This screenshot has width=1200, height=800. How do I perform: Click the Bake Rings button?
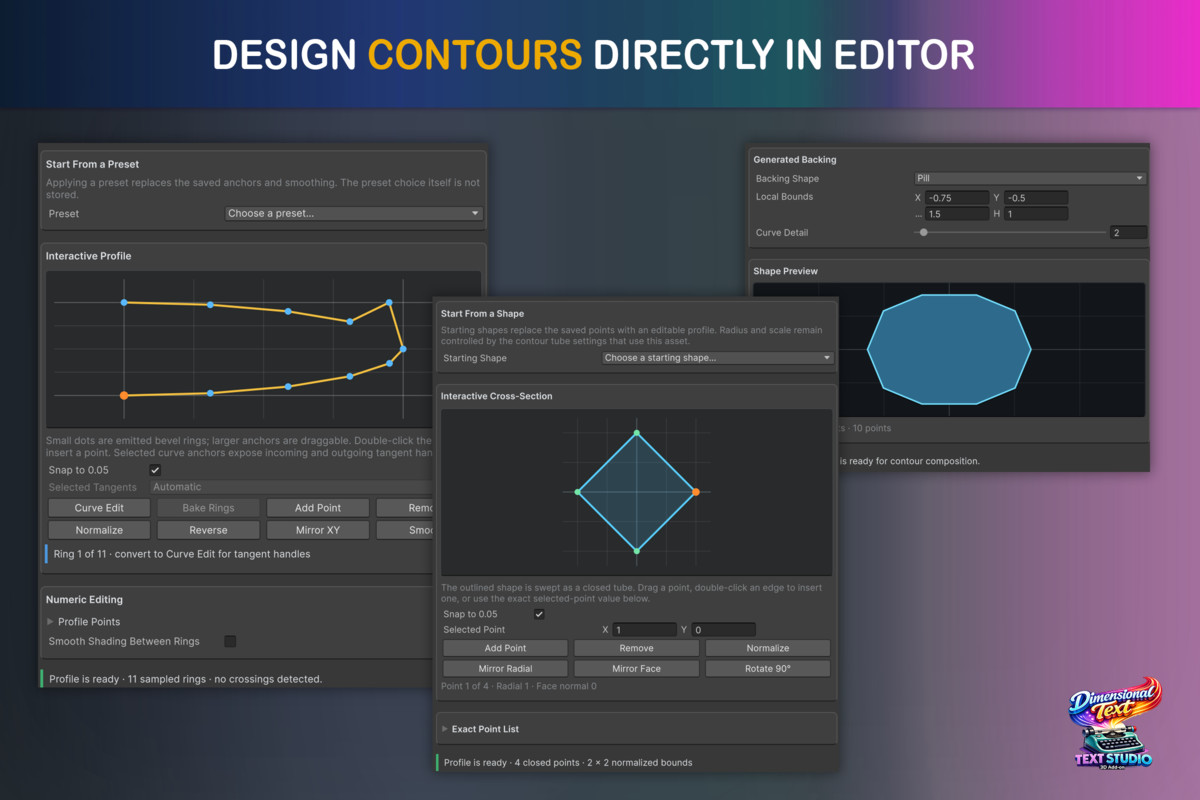coord(208,508)
